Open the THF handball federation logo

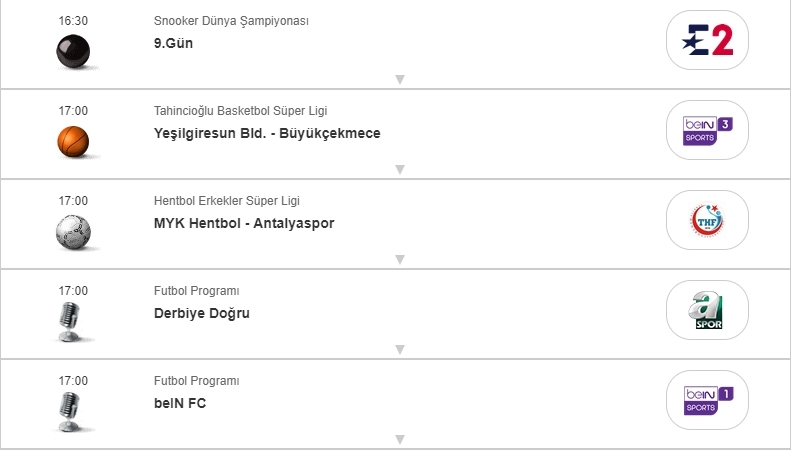coord(707,220)
